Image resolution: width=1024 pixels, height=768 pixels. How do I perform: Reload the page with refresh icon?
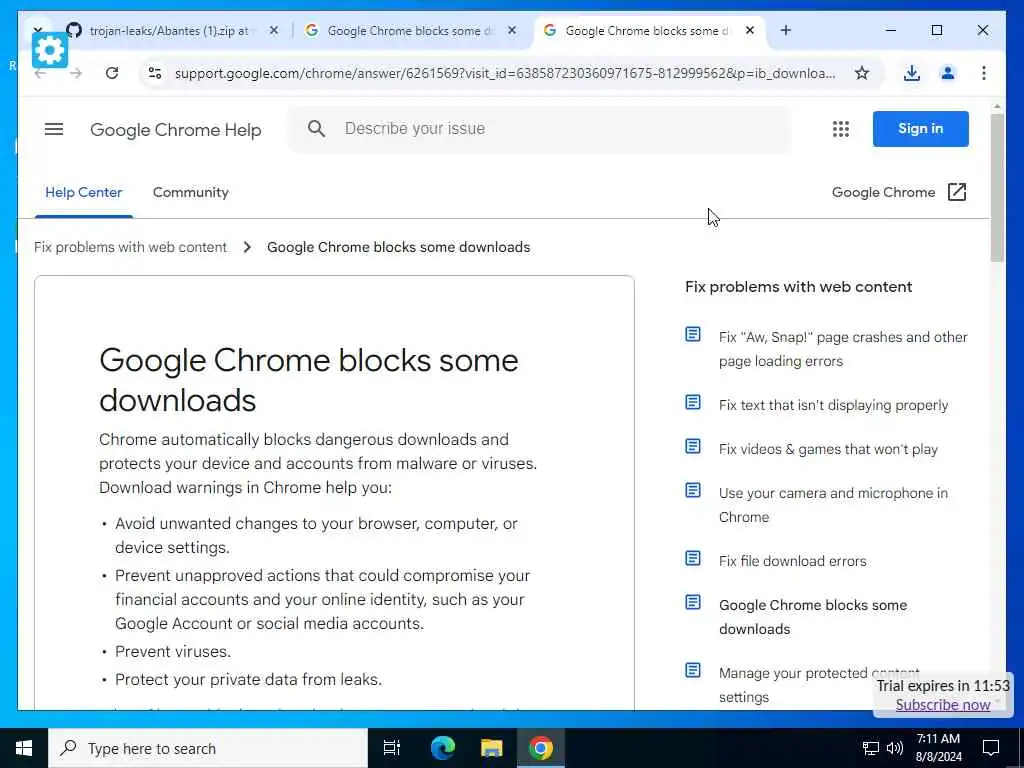[112, 72]
